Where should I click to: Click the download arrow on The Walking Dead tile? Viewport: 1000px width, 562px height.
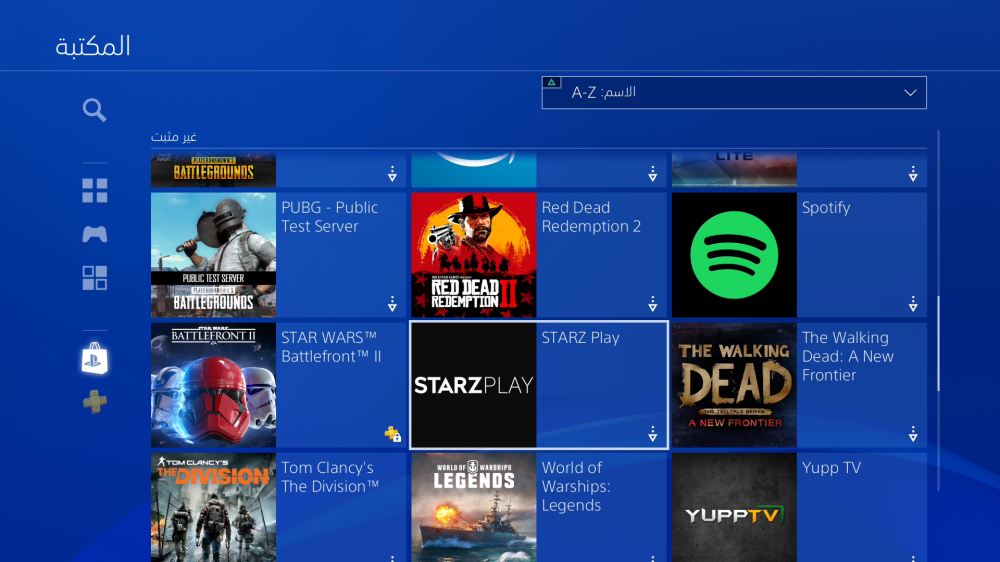[913, 434]
